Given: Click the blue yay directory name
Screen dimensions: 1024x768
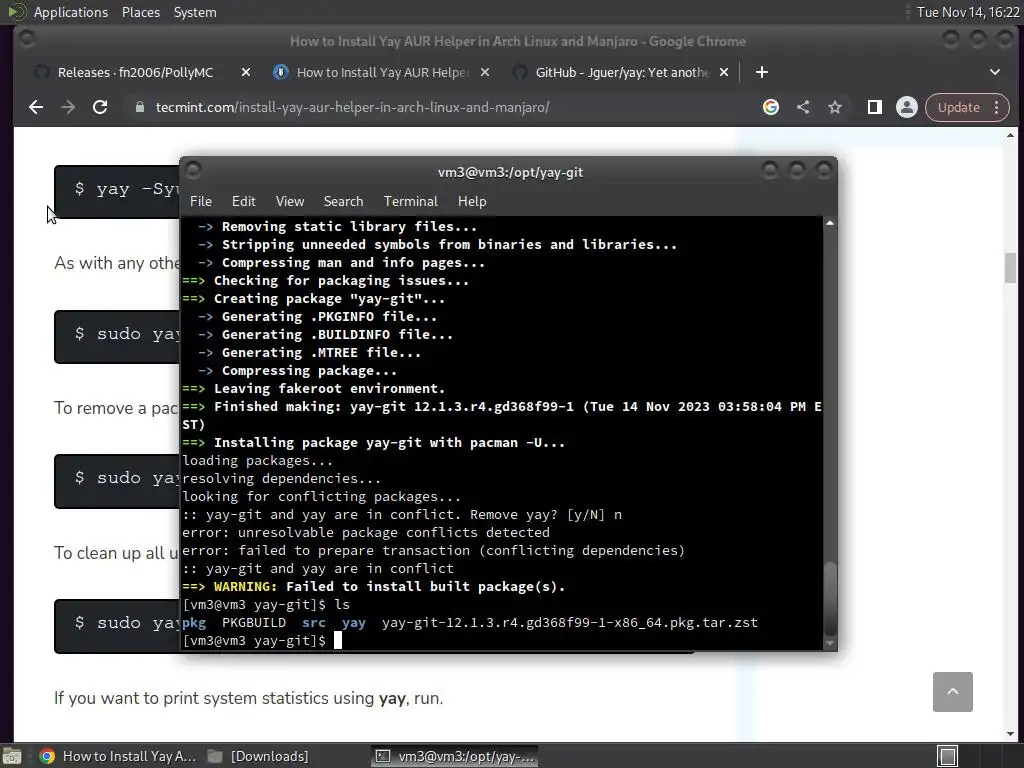Looking at the screenshot, I should tap(354, 622).
